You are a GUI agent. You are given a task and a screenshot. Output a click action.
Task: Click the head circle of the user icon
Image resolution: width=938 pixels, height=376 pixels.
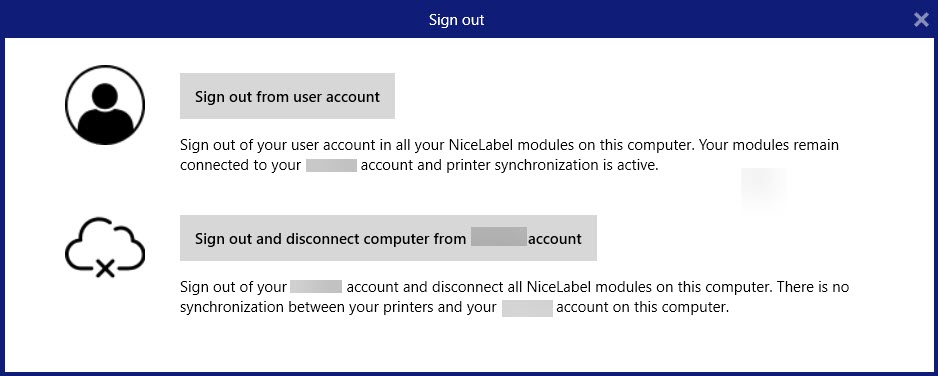(105, 96)
